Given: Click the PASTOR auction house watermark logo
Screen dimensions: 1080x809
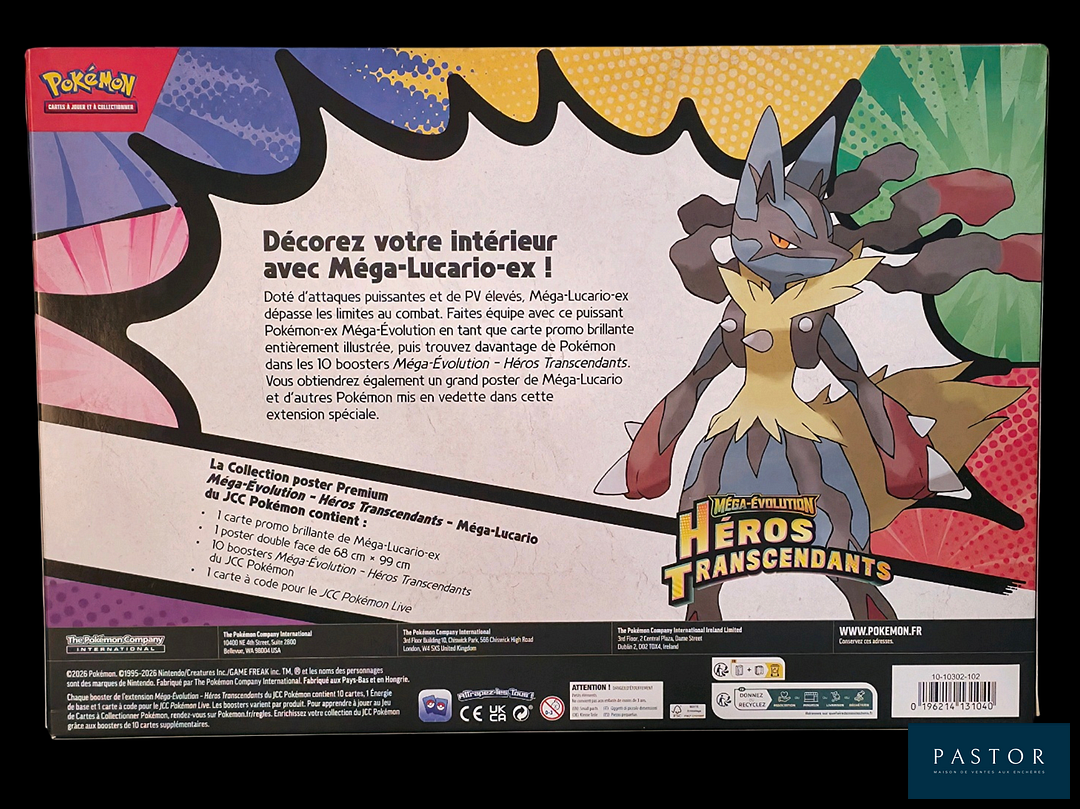Looking at the screenshot, I should point(988,760).
